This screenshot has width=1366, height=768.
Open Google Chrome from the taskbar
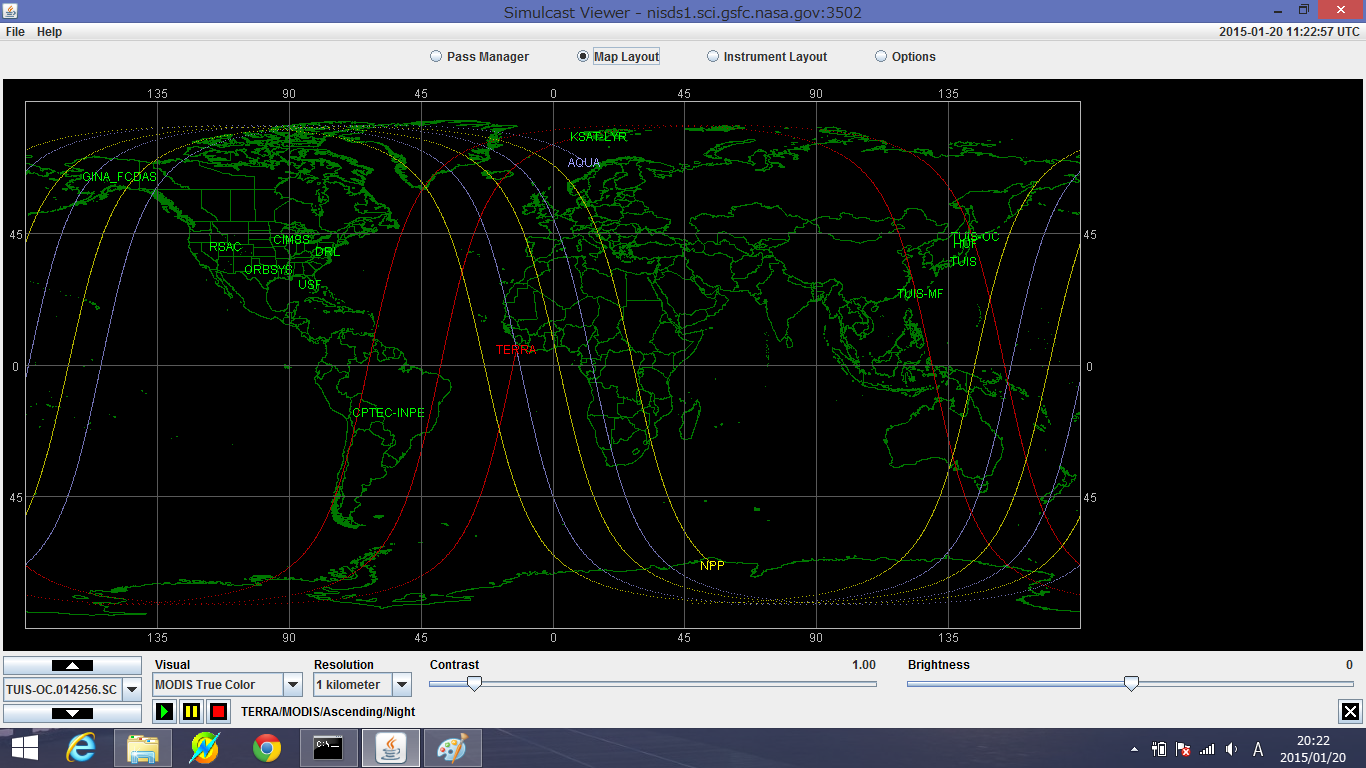click(267, 748)
